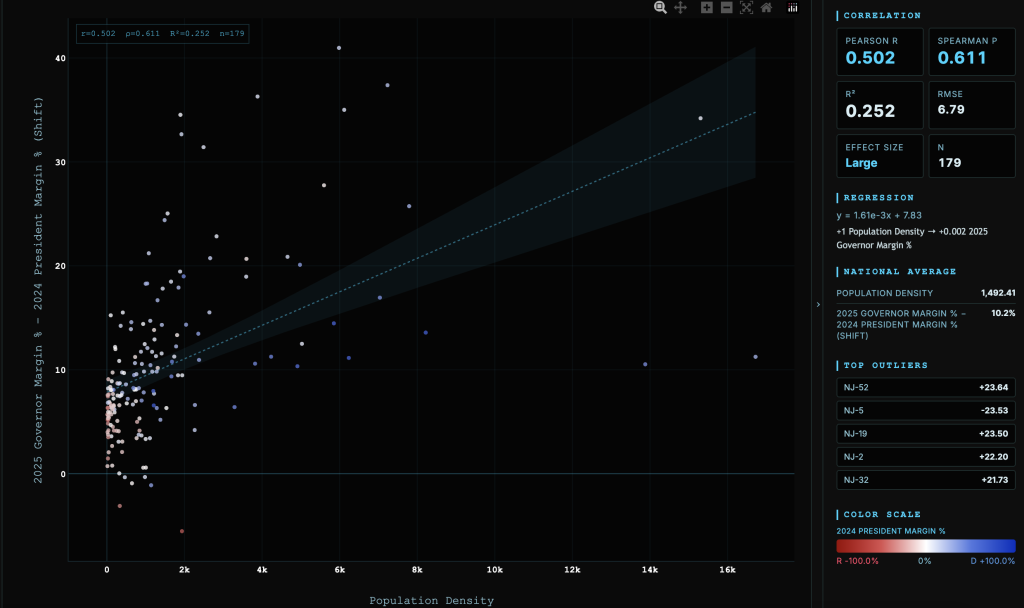Click the Zoom in plus icon
Image resolution: width=1024 pixels, height=608 pixels.
click(707, 7)
